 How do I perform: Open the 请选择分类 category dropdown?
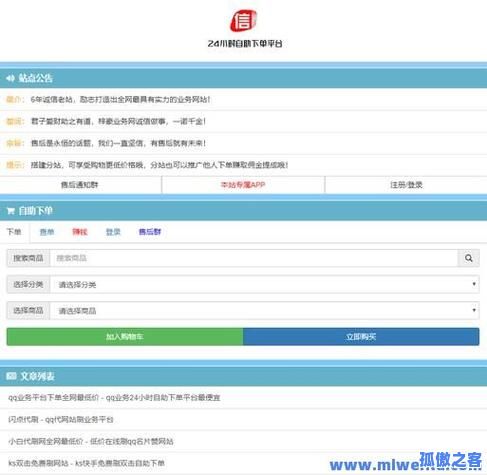pos(264,284)
